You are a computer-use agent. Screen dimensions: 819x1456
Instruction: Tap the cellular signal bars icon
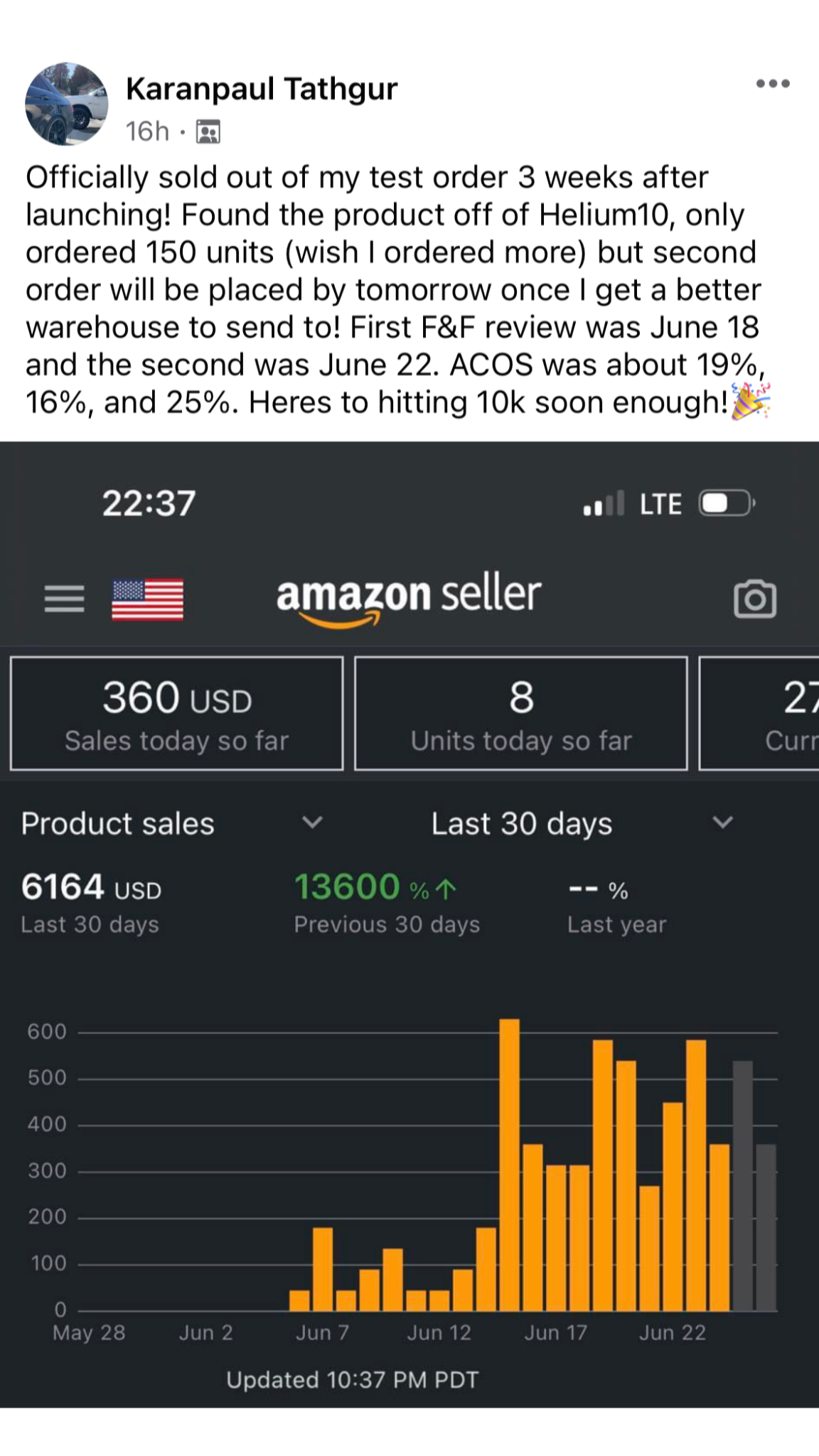coord(603,503)
